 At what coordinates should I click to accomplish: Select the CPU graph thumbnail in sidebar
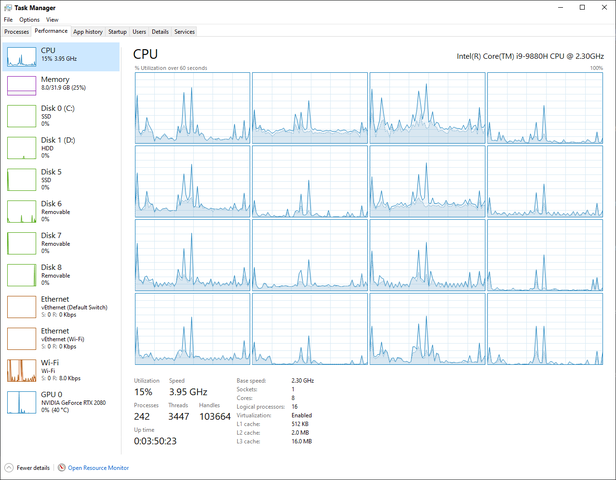tap(22, 57)
